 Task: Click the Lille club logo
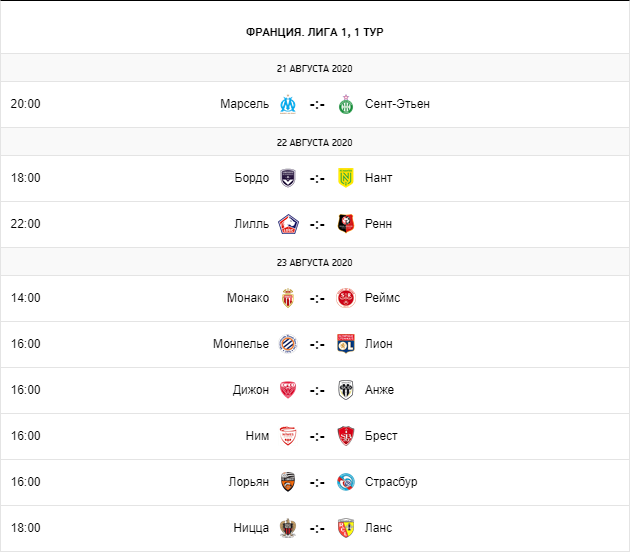pyautogui.click(x=288, y=224)
